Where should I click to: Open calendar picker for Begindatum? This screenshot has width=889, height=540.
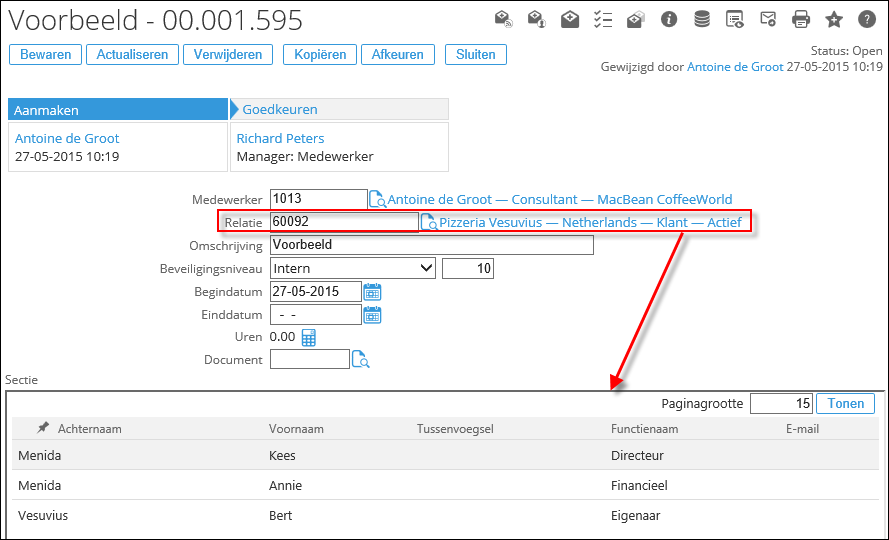(x=372, y=292)
